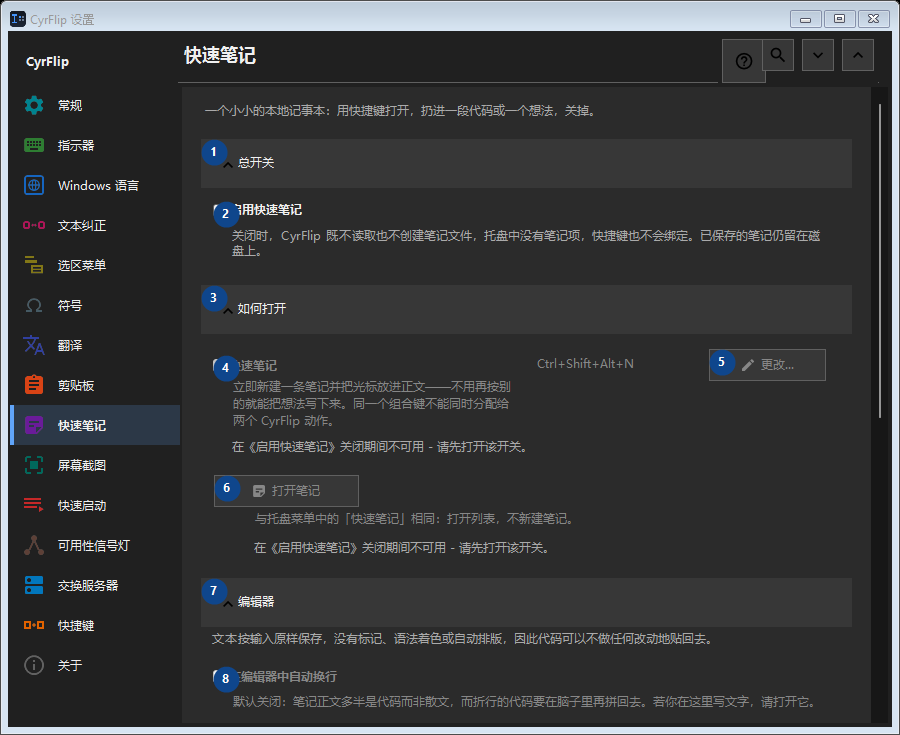Open search with the magnifier icon
900x735 pixels.
pos(778,55)
